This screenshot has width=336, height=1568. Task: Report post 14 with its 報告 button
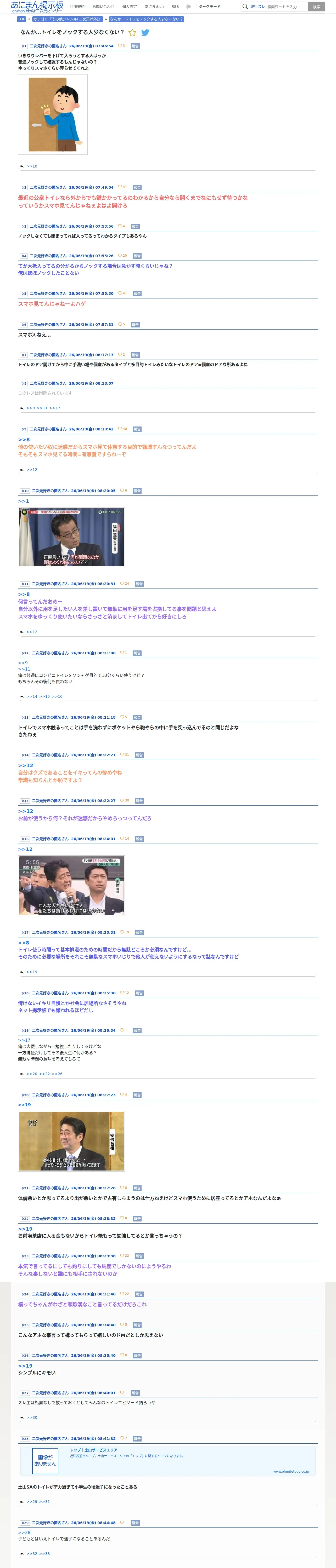[139, 756]
